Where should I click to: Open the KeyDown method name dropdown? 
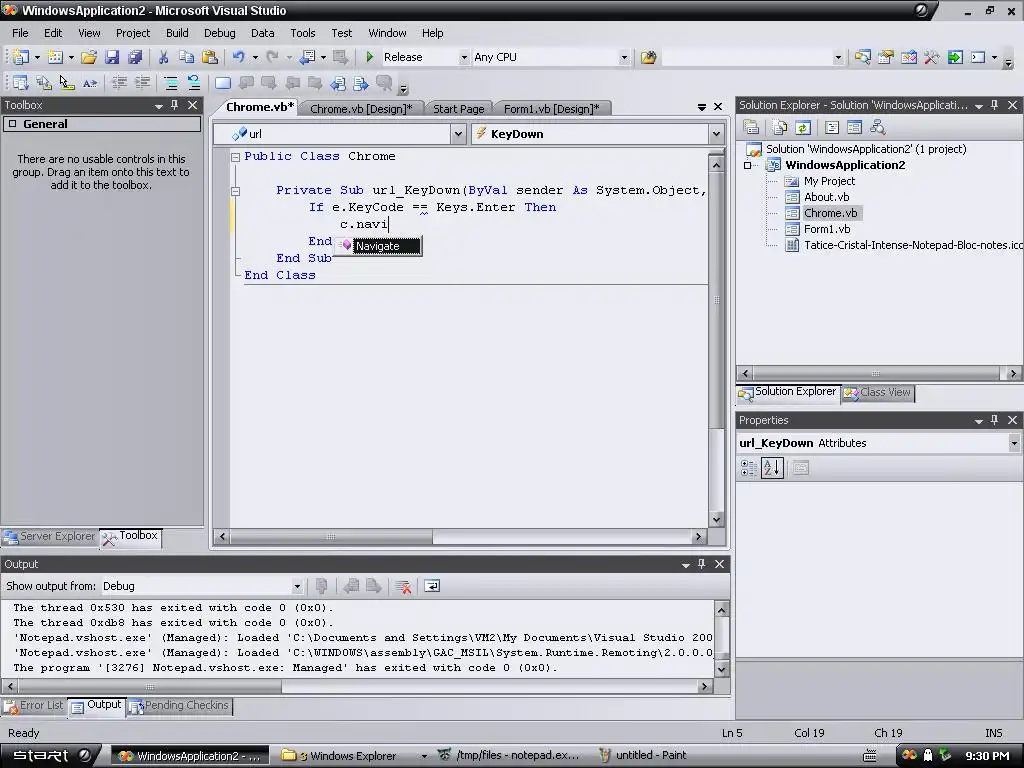point(716,134)
